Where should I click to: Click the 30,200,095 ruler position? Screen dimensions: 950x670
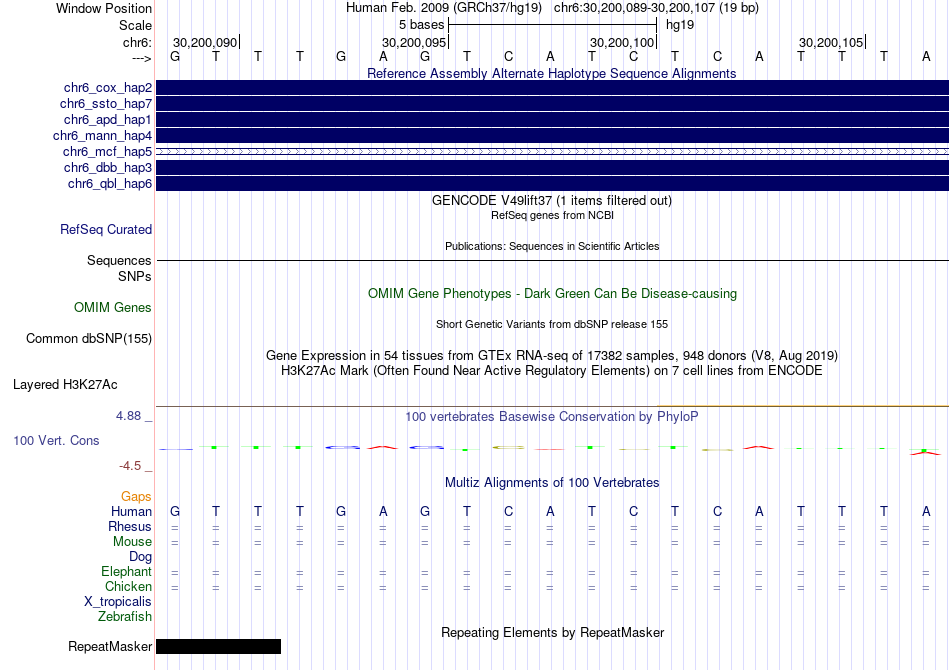pyautogui.click(x=414, y=42)
